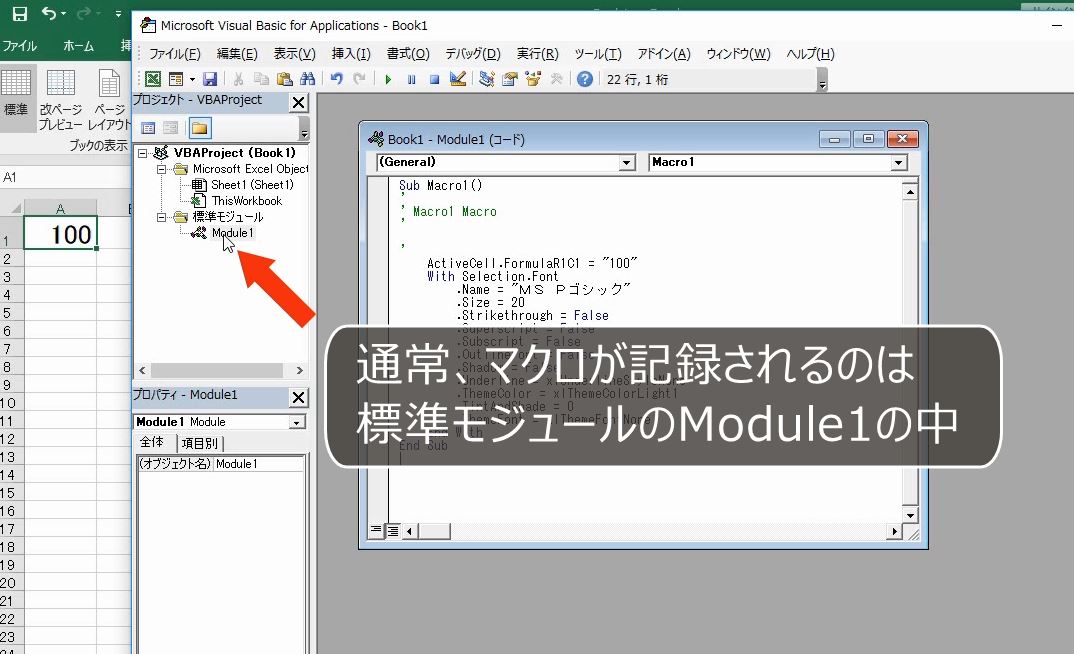
Task: Save the workbook with VBA save icon
Action: (210, 79)
